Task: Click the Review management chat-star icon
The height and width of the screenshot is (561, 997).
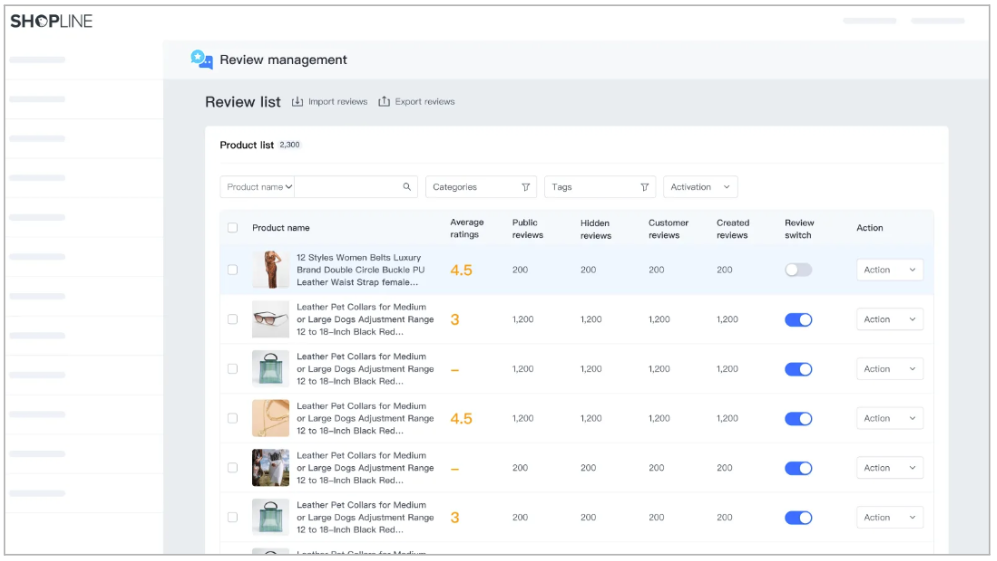Action: (x=202, y=60)
